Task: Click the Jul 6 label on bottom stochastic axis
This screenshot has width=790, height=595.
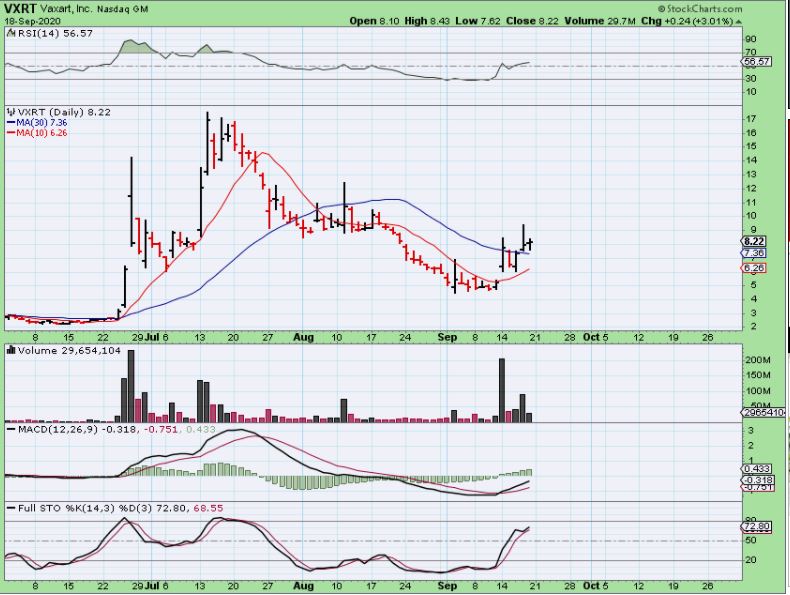Action: (157, 586)
